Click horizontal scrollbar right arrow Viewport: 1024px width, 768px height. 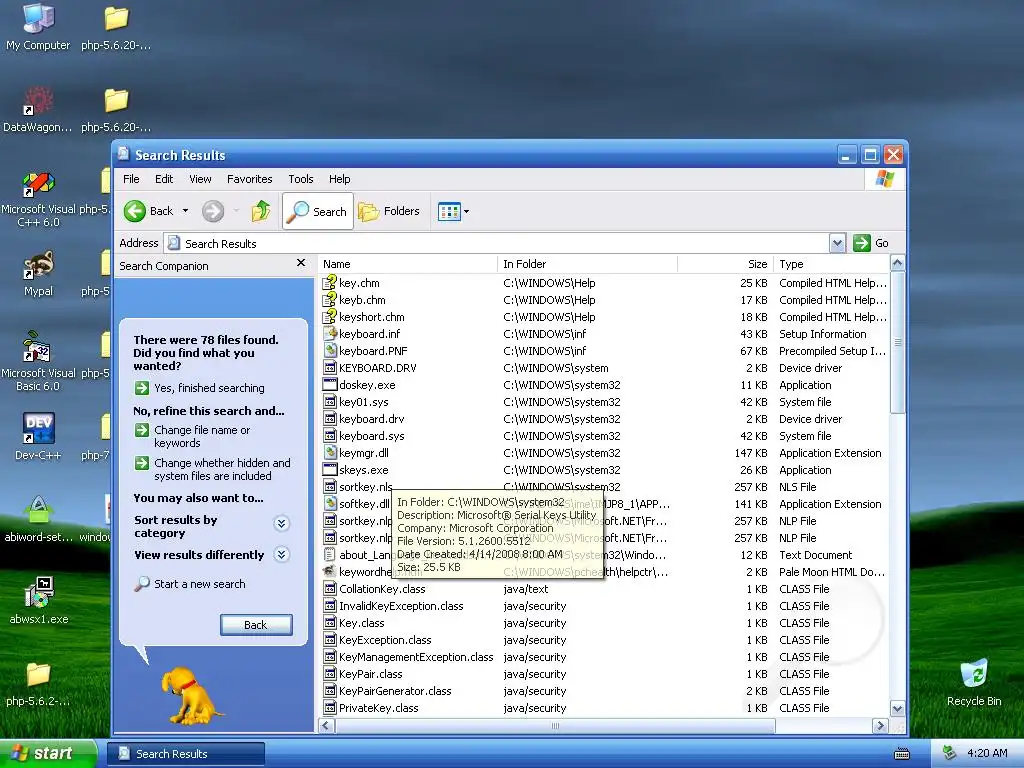point(880,726)
